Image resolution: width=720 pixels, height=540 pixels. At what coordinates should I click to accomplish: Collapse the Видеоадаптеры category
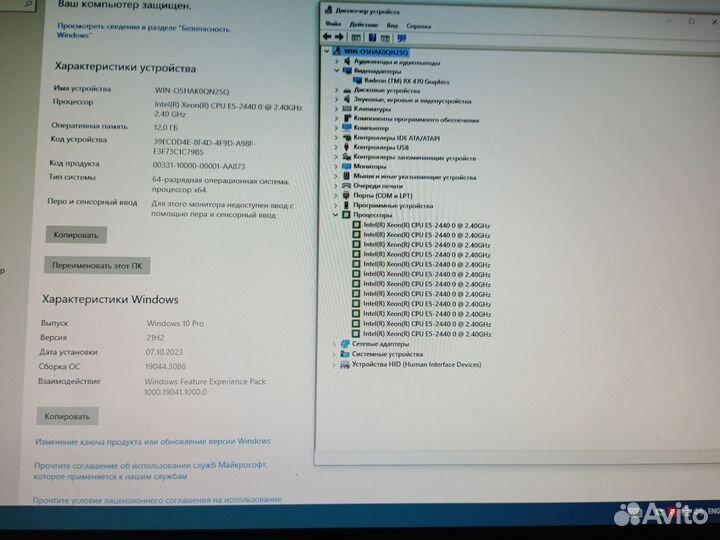coord(337,71)
